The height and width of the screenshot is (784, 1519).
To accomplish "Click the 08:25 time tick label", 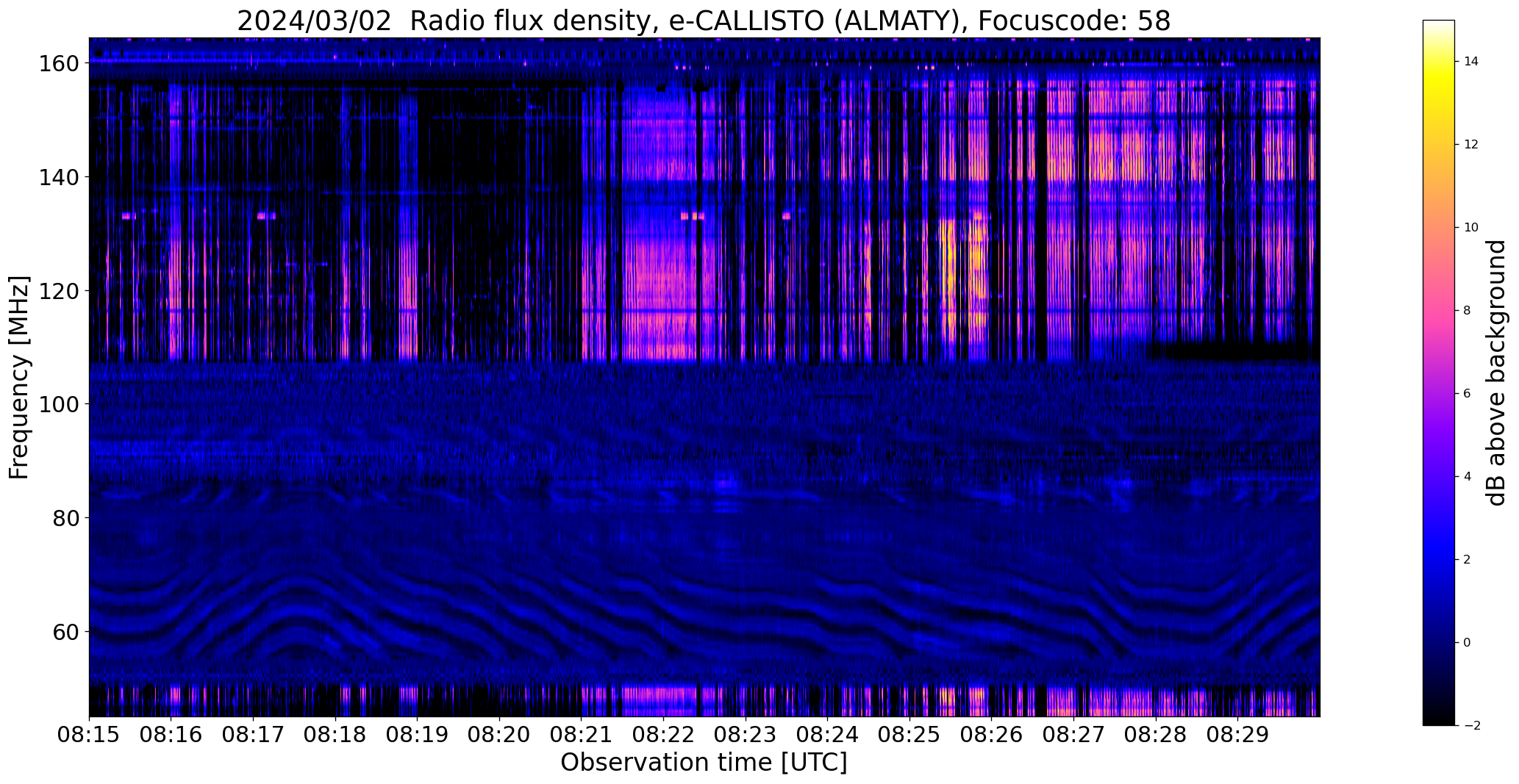I will (x=909, y=735).
